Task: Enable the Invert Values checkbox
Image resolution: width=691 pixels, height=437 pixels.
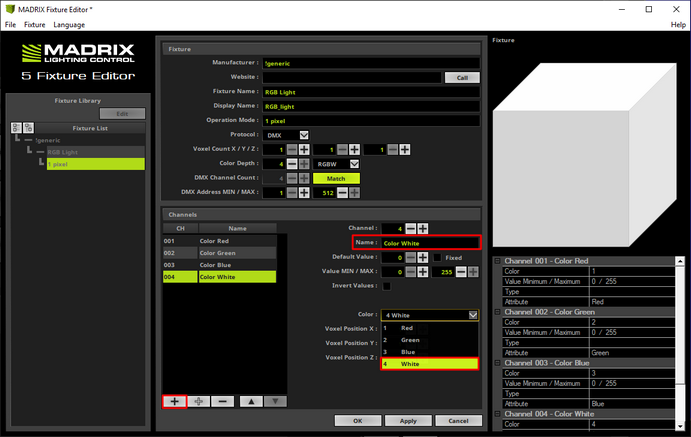Action: click(386, 286)
